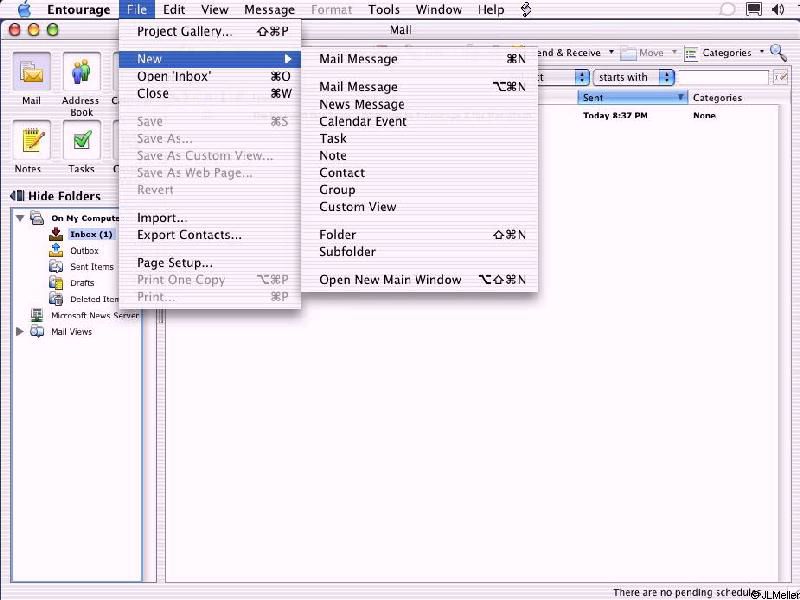The width and height of the screenshot is (800, 600).
Task: Click the 'Today 8:37 PM' sent time
Action: tap(615, 115)
